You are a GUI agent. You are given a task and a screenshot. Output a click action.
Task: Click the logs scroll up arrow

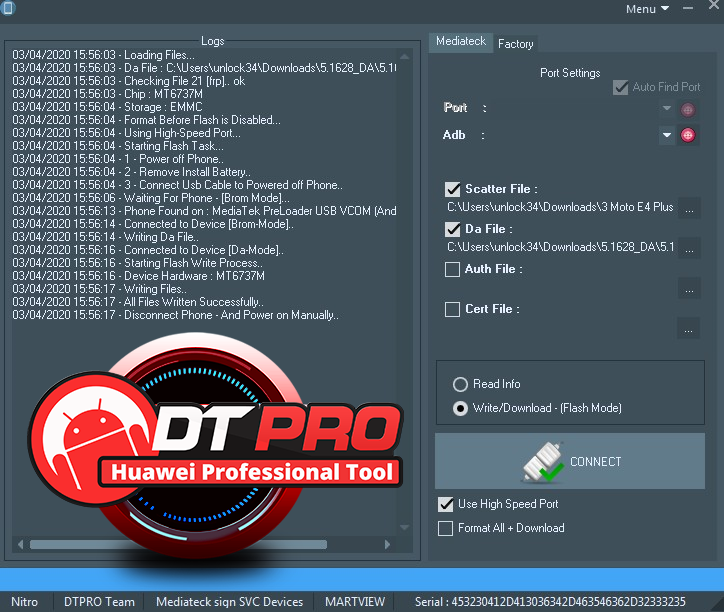click(x=404, y=56)
